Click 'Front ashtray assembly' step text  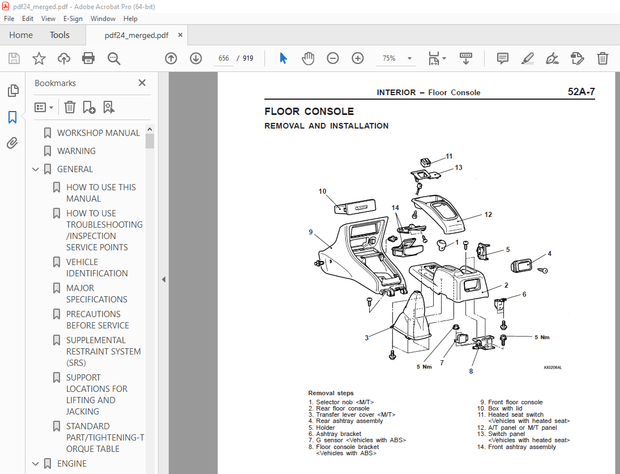coord(522,447)
